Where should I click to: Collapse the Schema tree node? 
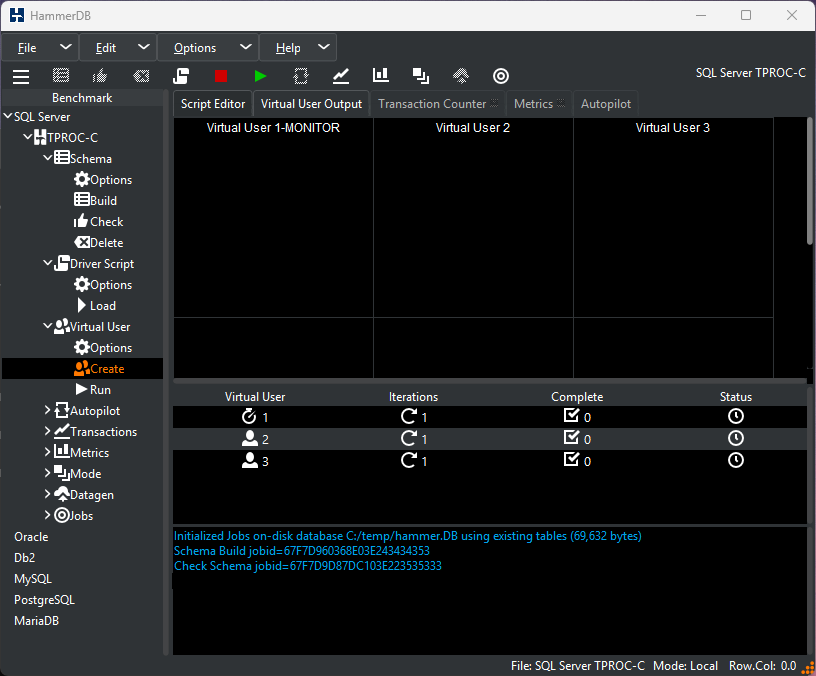point(47,158)
